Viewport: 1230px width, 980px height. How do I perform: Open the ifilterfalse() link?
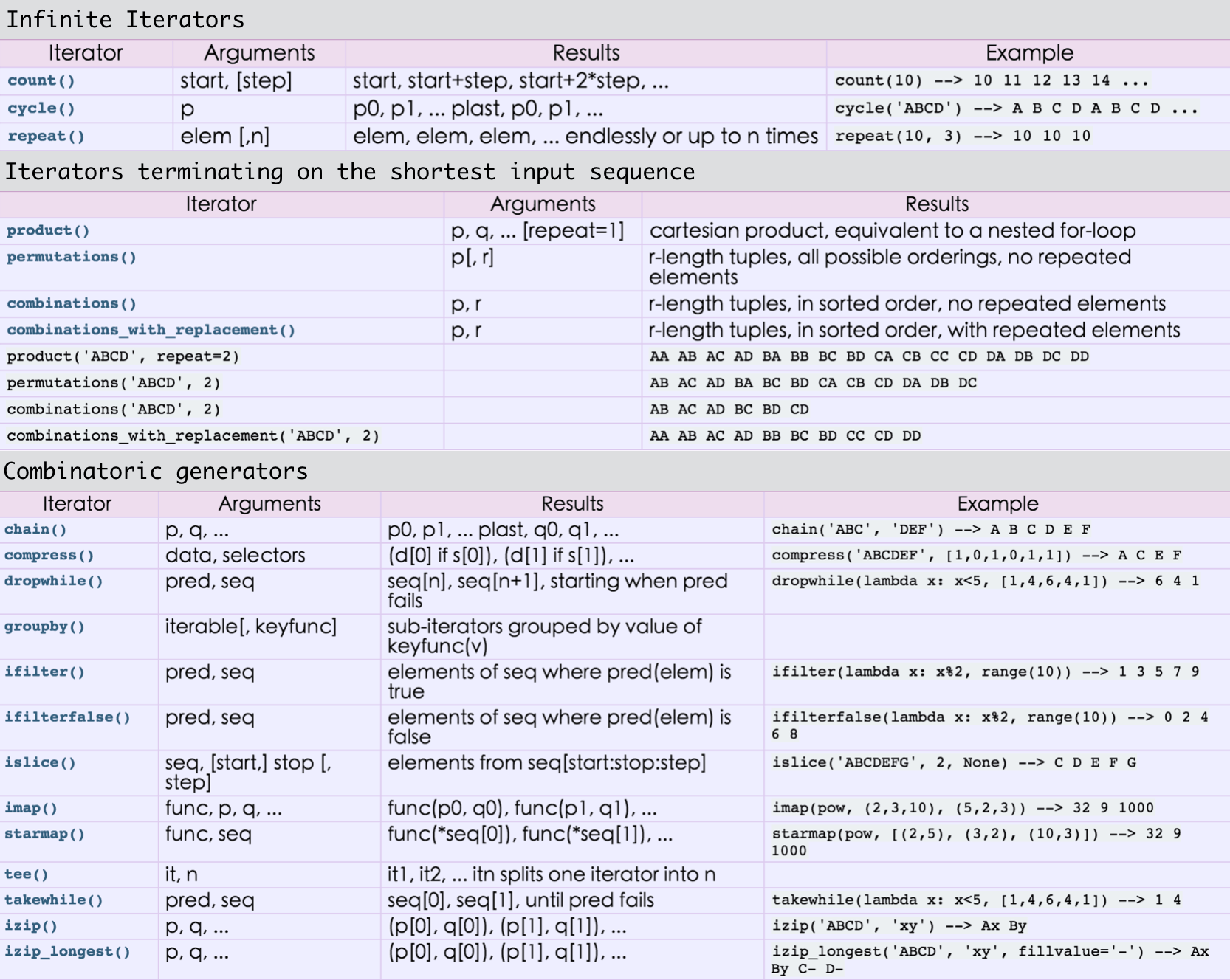(67, 717)
